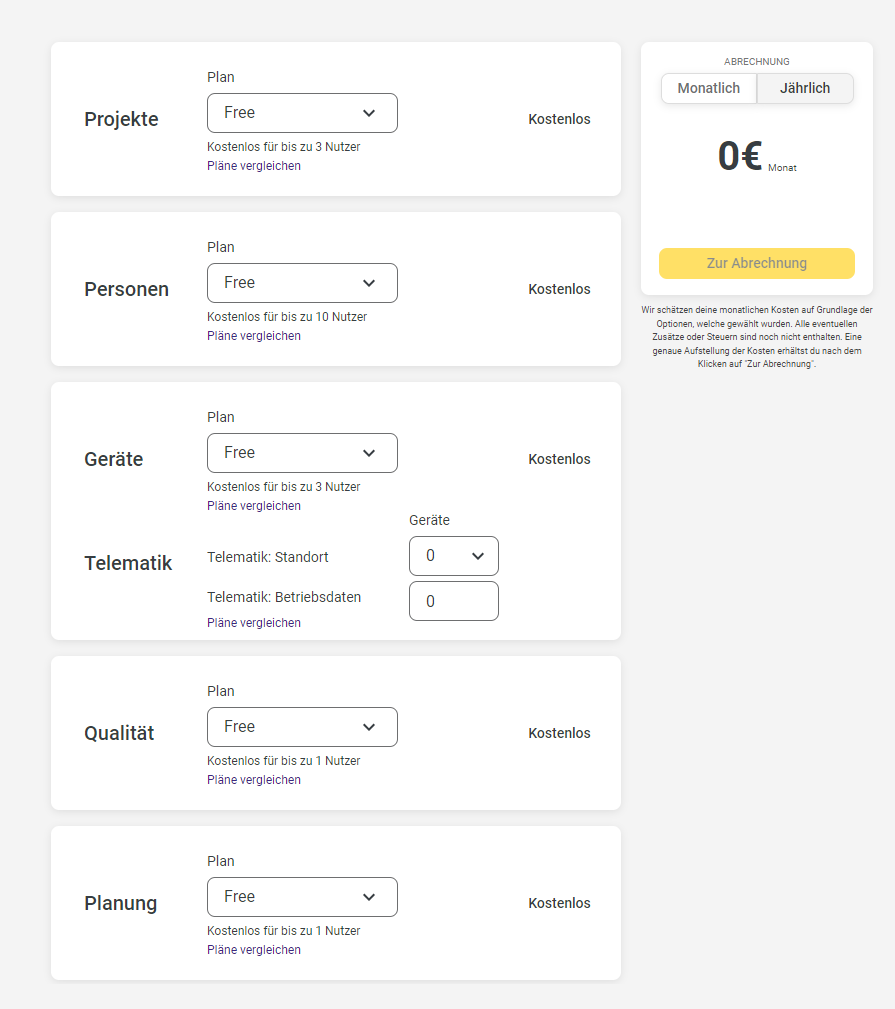This screenshot has width=895, height=1009.
Task: Open the Qualität plan dropdown
Action: (302, 727)
